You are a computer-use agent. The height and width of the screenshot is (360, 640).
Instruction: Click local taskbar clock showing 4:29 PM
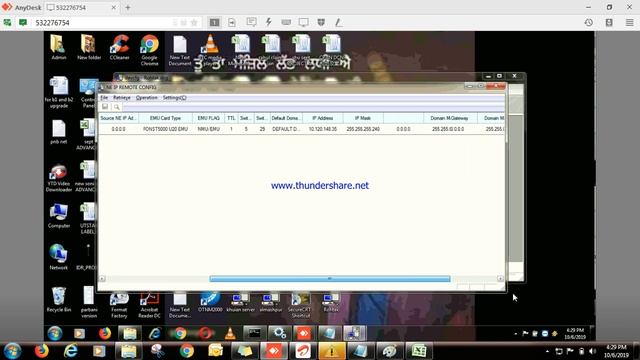click(616, 351)
